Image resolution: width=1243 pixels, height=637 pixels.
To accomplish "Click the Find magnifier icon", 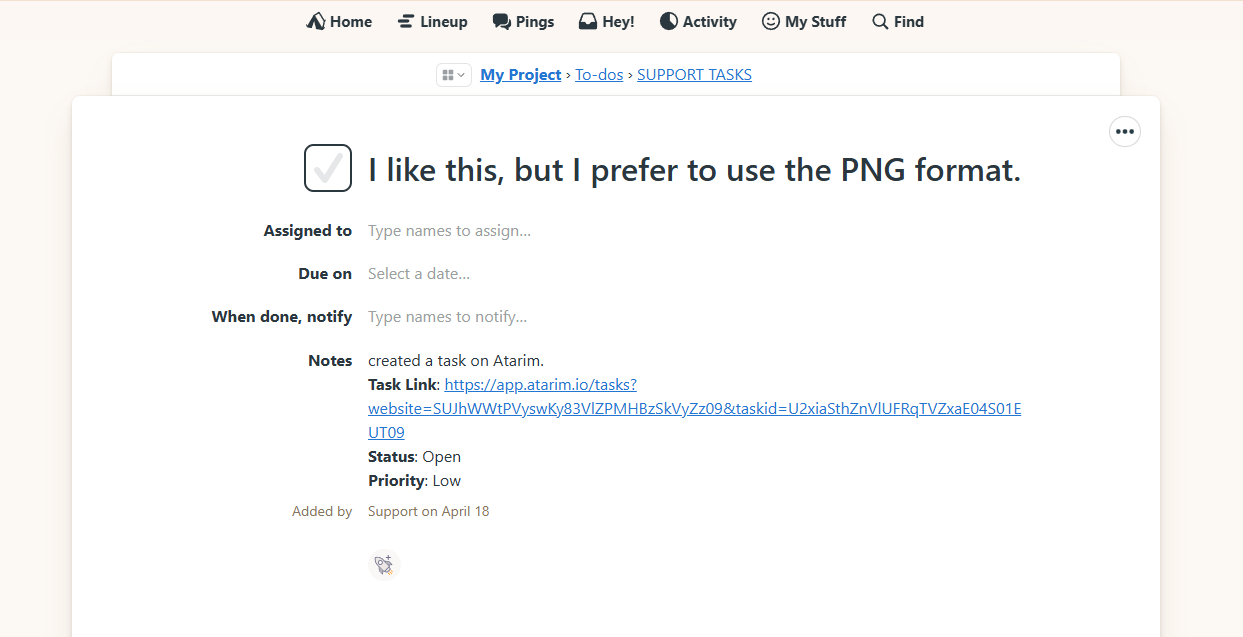I will (x=880, y=21).
